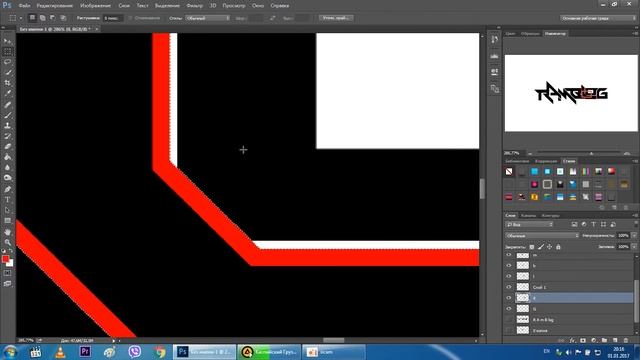The width and height of the screenshot is (640, 360).
Task: Open the Layers panel flyout menu
Action: [636, 215]
